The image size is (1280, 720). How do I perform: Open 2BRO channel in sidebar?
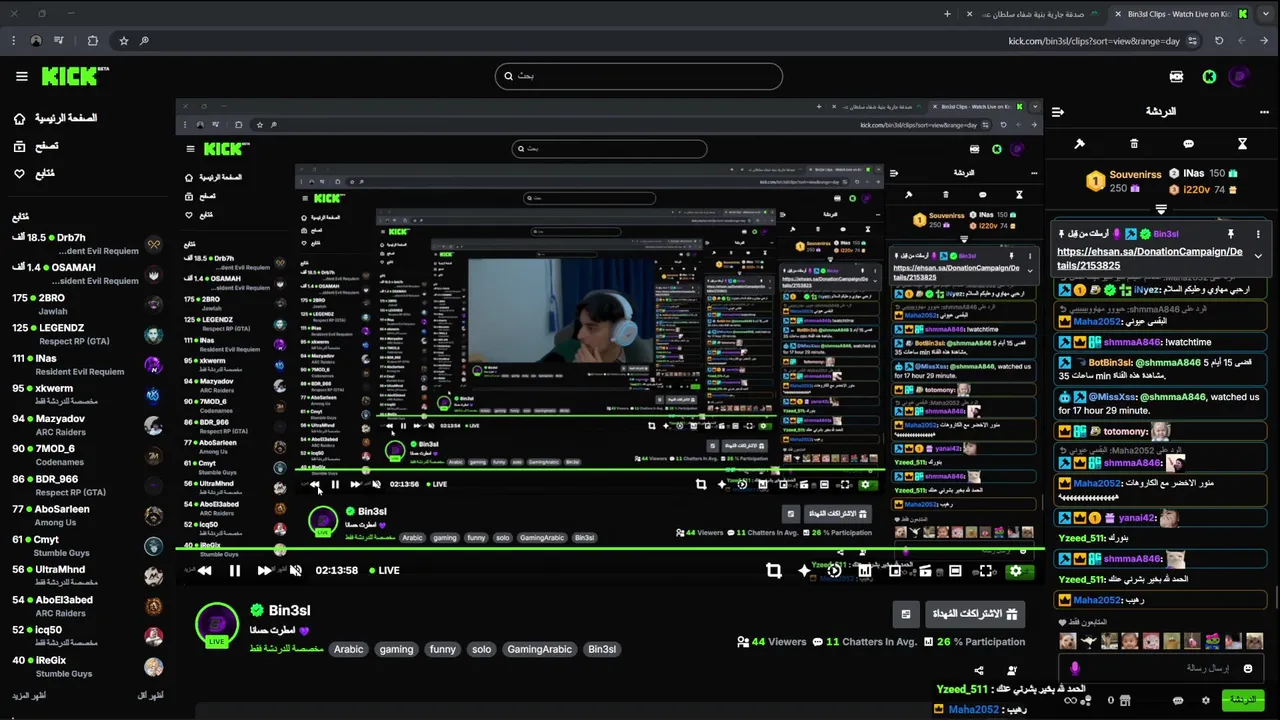(87, 304)
